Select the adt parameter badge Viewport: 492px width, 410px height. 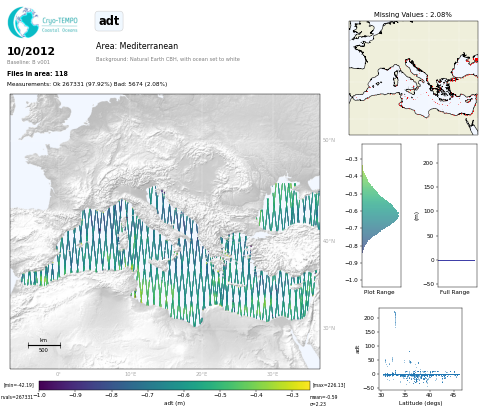[109, 21]
